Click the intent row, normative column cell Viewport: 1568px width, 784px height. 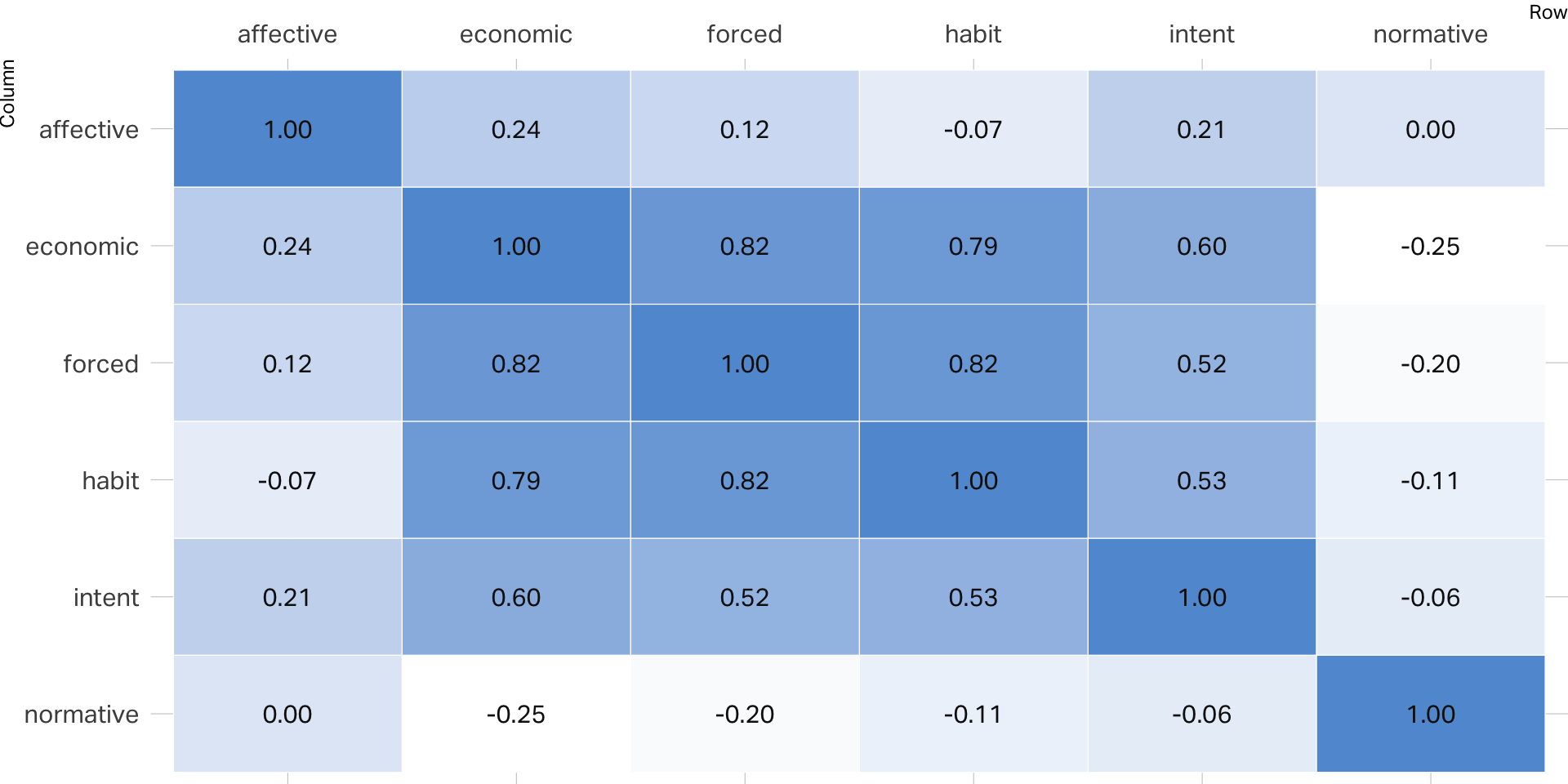tap(1430, 597)
